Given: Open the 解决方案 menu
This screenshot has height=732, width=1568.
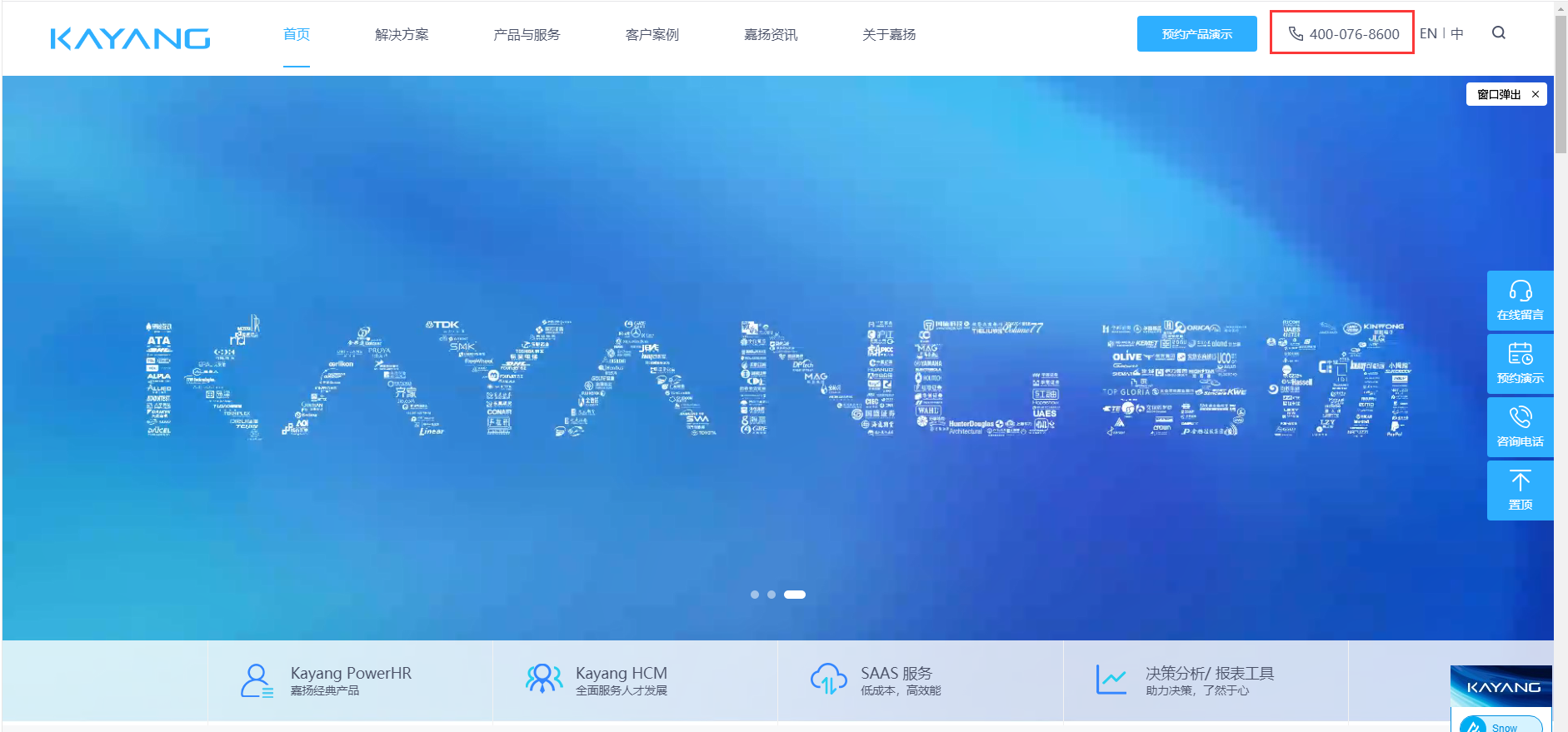Looking at the screenshot, I should [x=402, y=34].
